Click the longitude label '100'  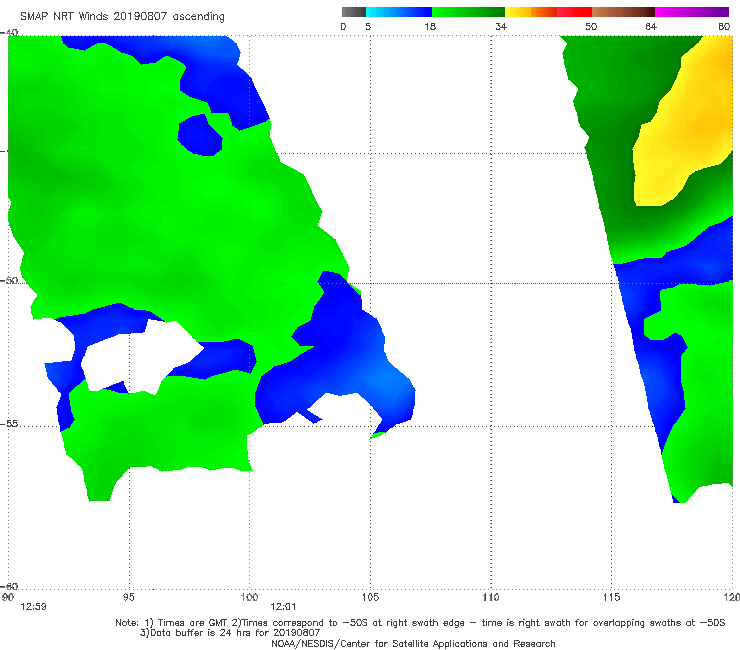point(249,597)
